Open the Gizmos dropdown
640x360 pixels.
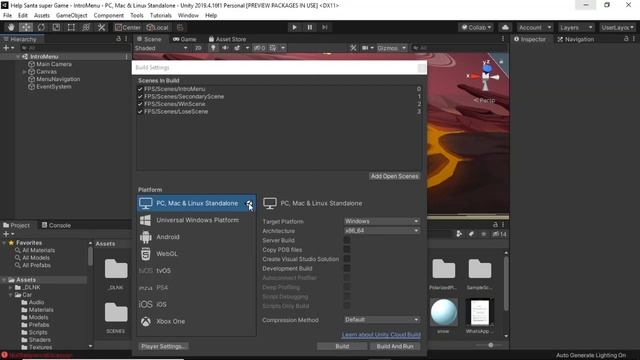point(391,48)
